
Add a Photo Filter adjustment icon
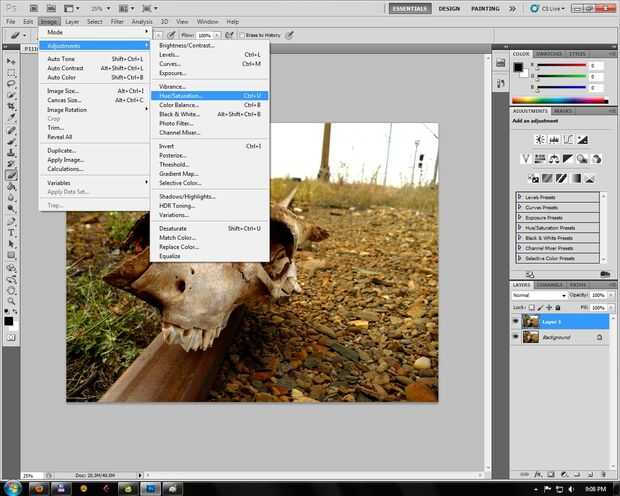582,159
